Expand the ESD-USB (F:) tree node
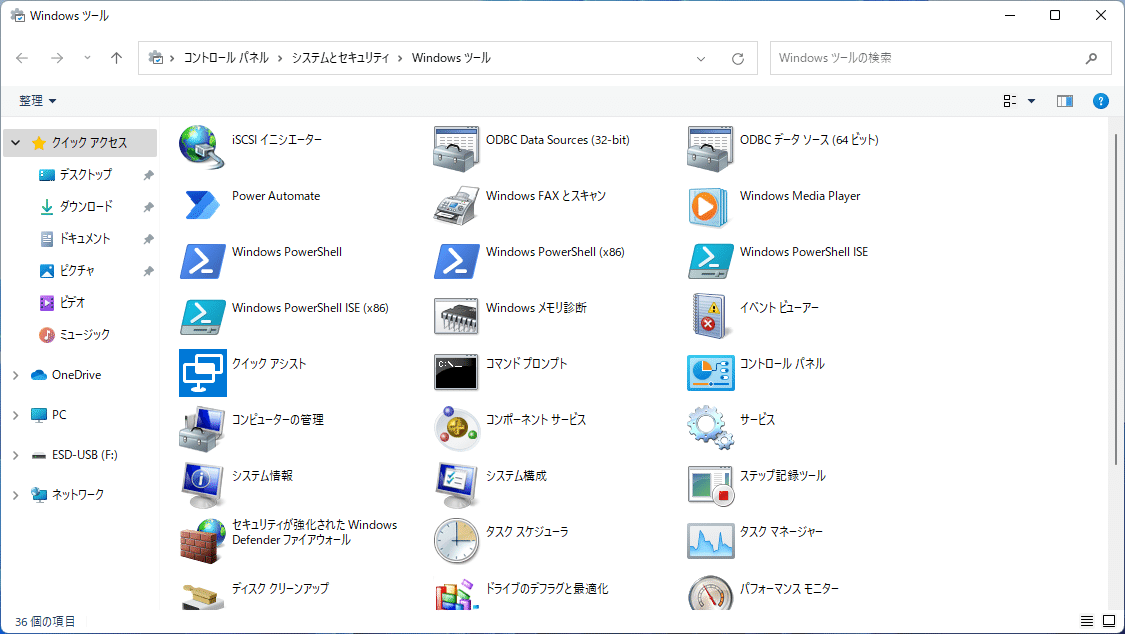This screenshot has height=634, width=1125. [x=16, y=455]
